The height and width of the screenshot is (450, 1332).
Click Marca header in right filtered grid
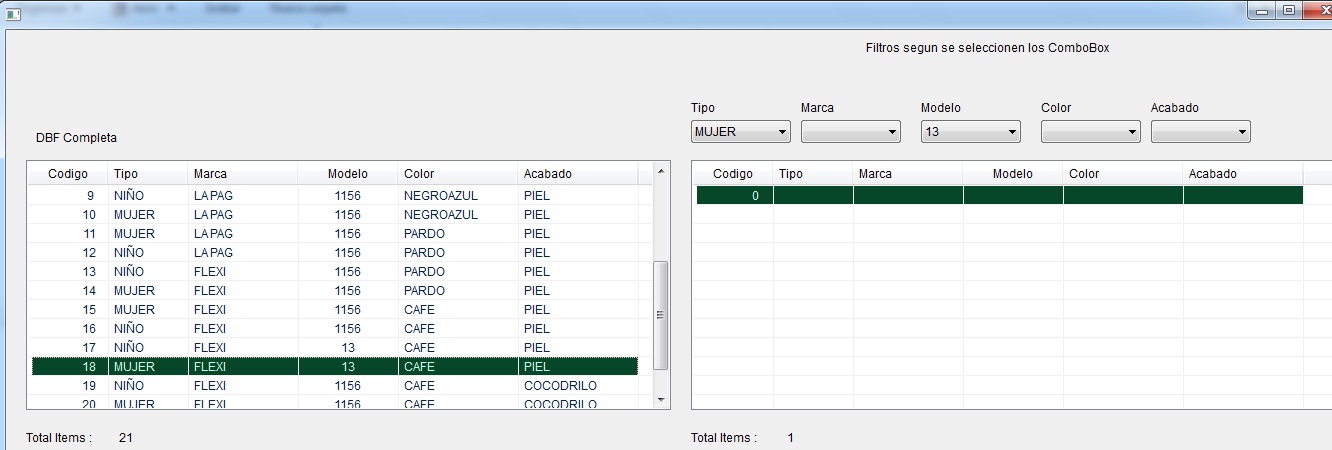(x=908, y=174)
